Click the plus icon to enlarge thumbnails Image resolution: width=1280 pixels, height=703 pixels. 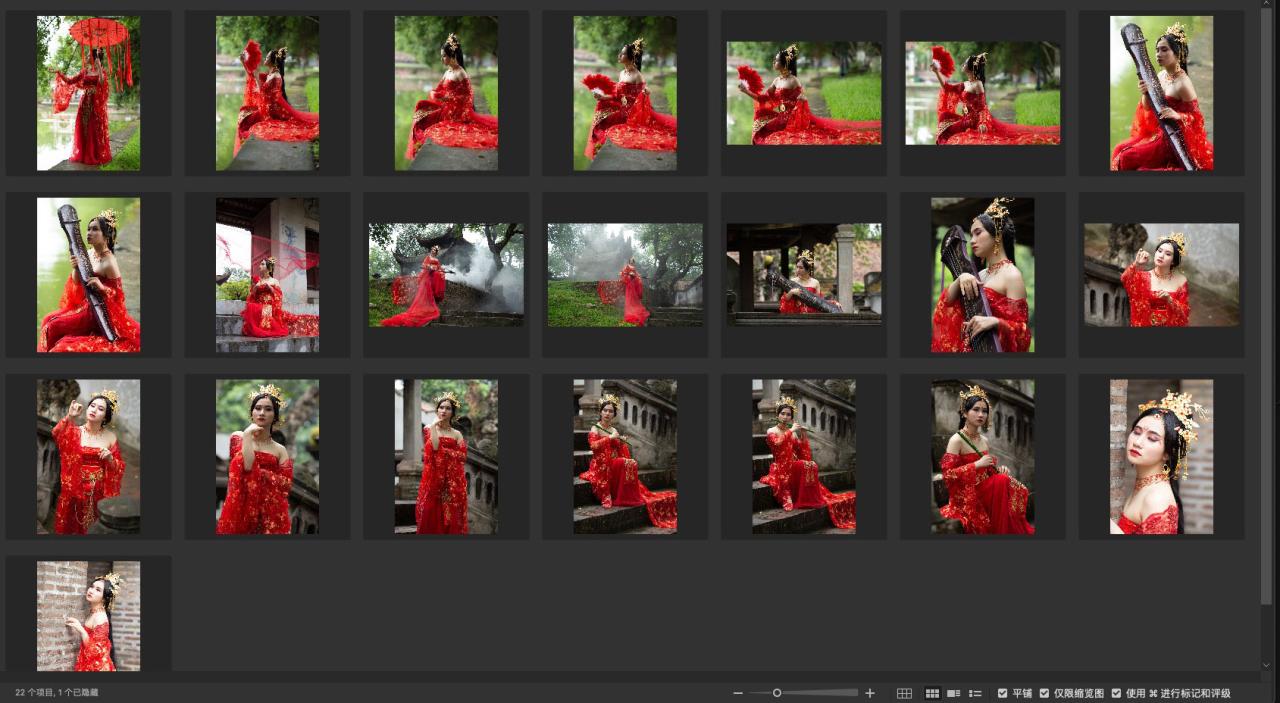coord(870,693)
